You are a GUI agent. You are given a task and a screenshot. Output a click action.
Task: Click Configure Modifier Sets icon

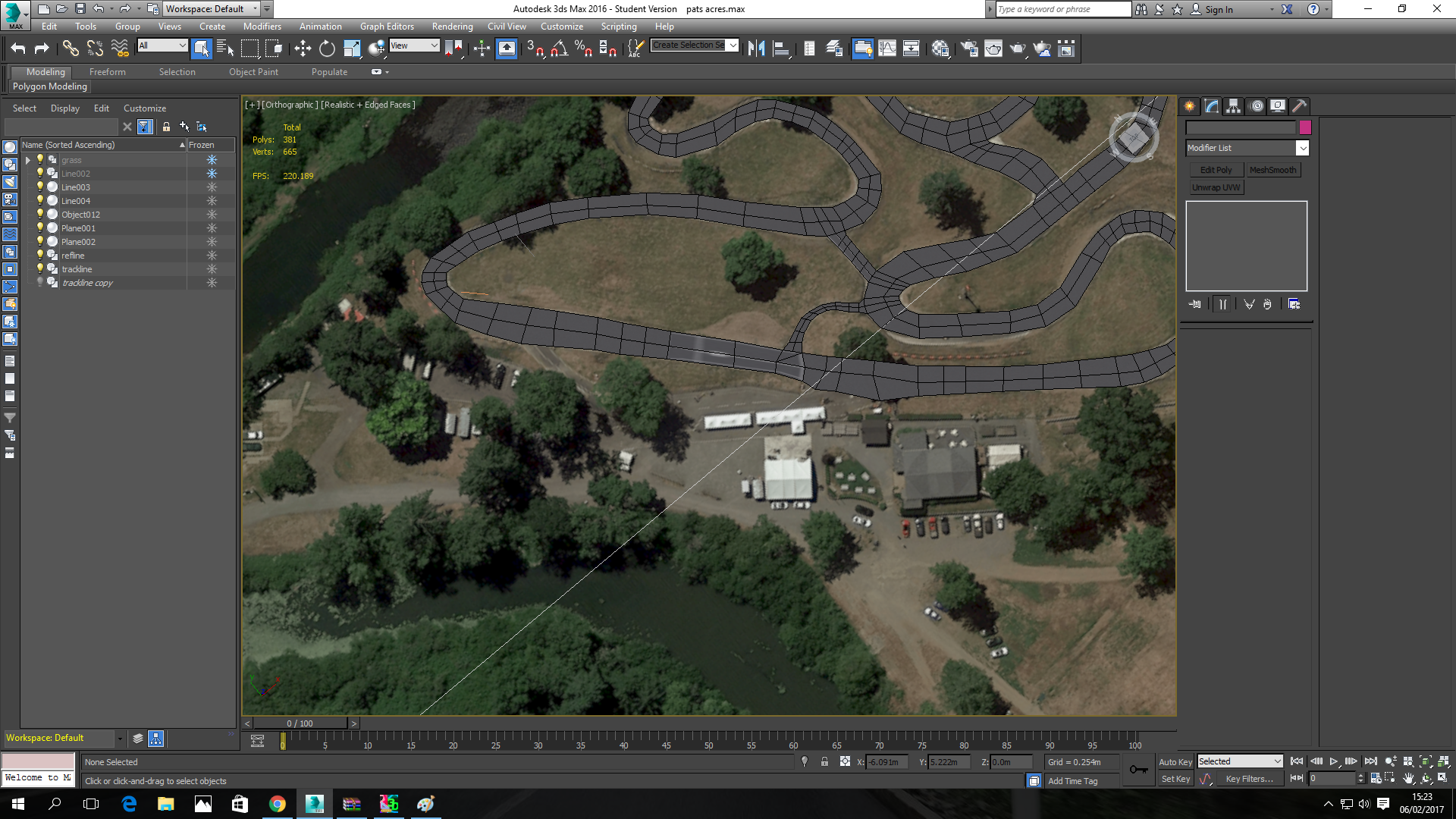point(1294,304)
